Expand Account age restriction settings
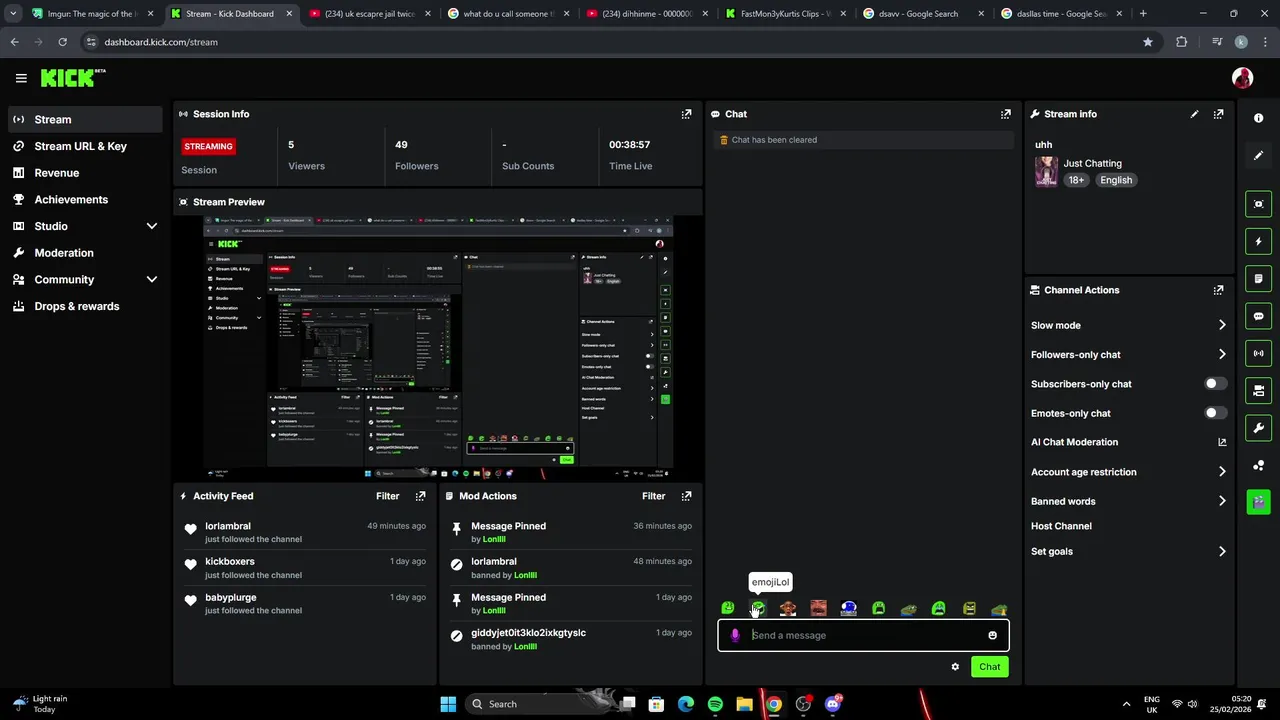1280x720 pixels. click(x=1222, y=472)
